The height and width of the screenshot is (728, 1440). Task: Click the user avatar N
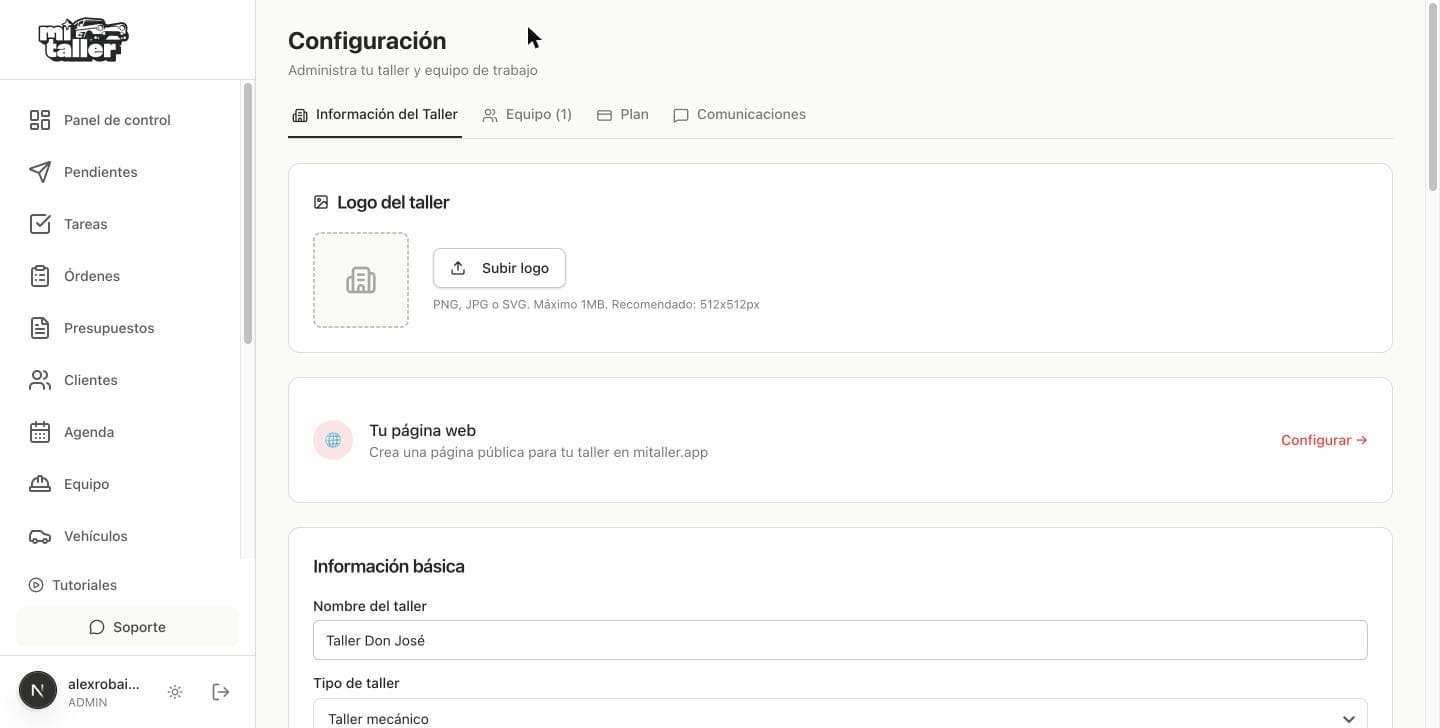point(38,690)
